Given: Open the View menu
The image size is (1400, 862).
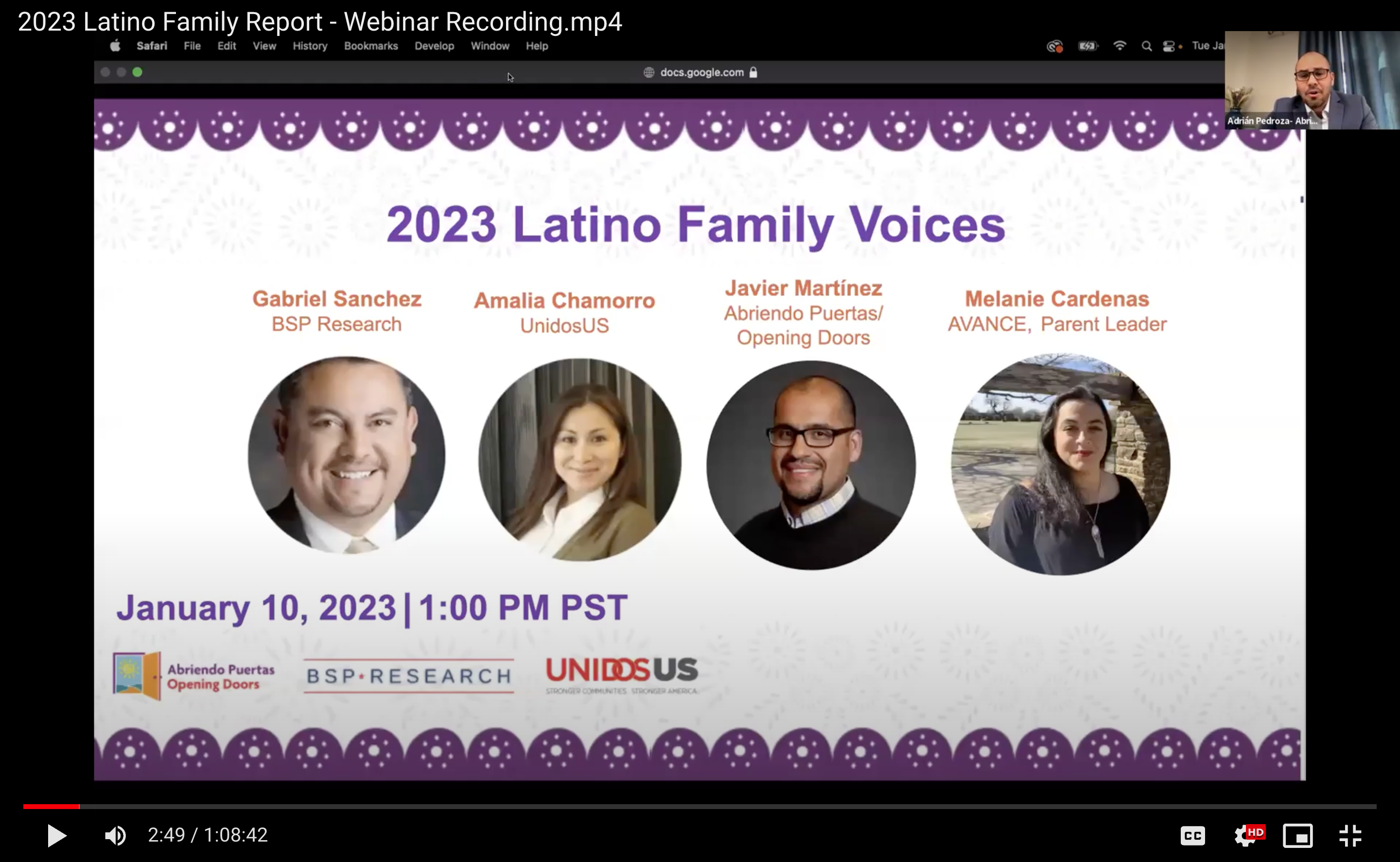Looking at the screenshot, I should pyautogui.click(x=264, y=46).
